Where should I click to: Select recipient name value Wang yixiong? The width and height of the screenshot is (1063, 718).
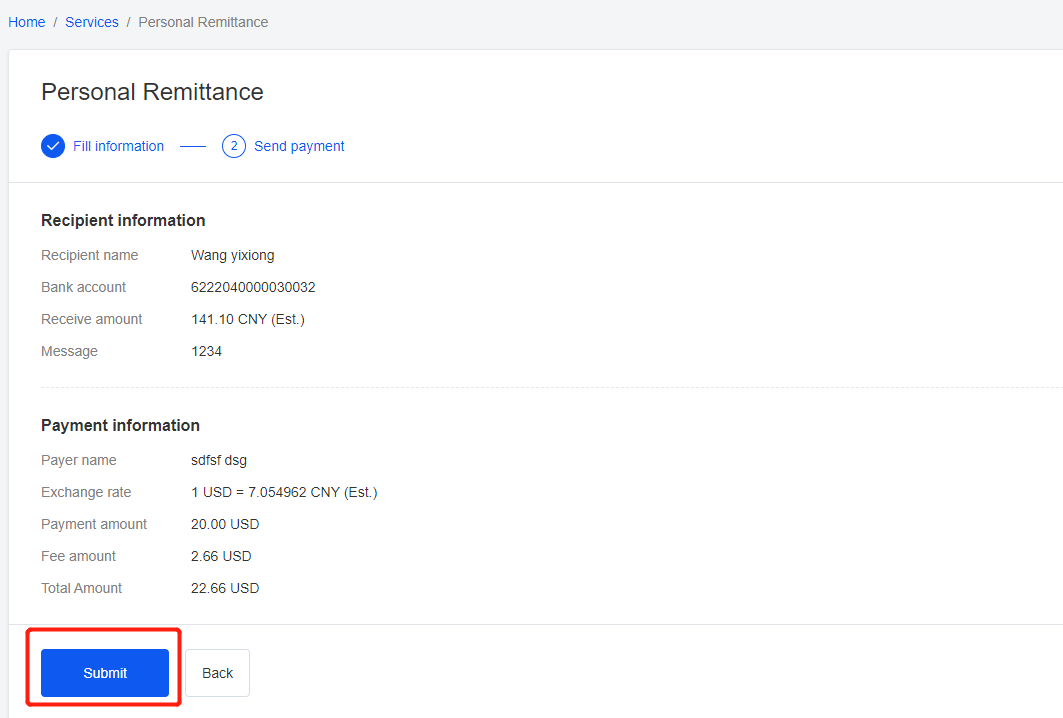[x=233, y=255]
